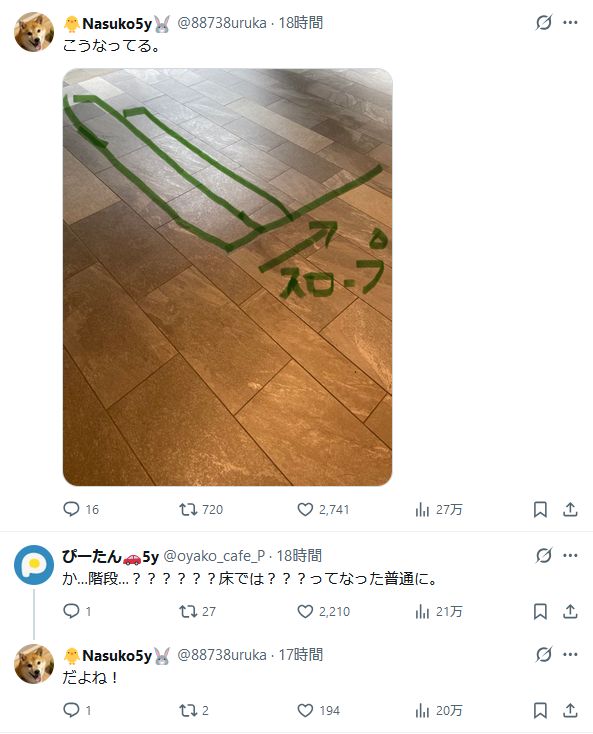Open the floor tile photo with green markings
593x734 pixels.
tap(227, 277)
